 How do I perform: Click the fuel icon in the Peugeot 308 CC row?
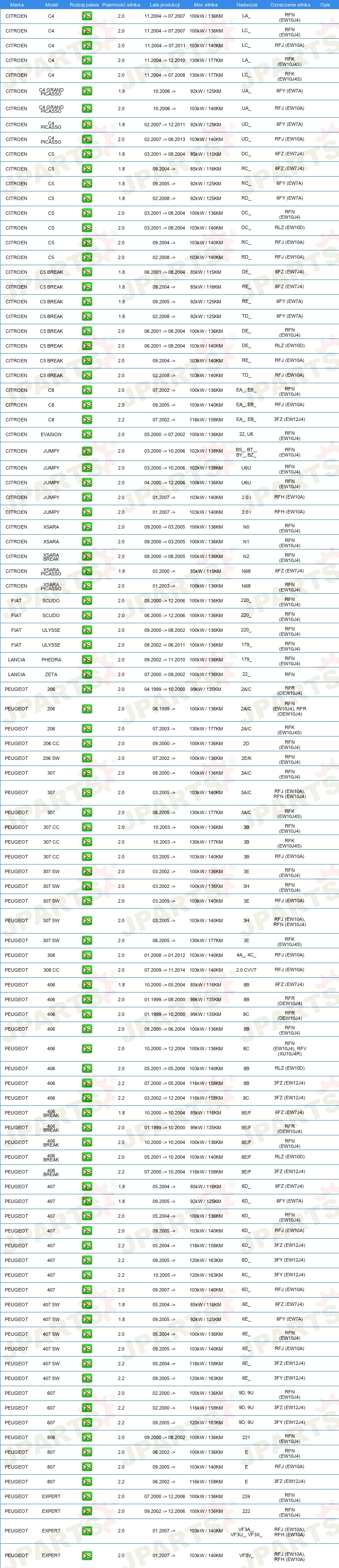[87, 970]
